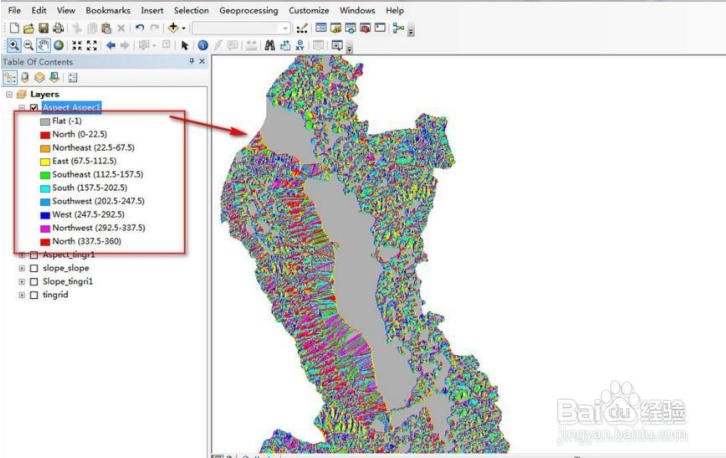
Task: Undo the last action
Action: [139, 28]
